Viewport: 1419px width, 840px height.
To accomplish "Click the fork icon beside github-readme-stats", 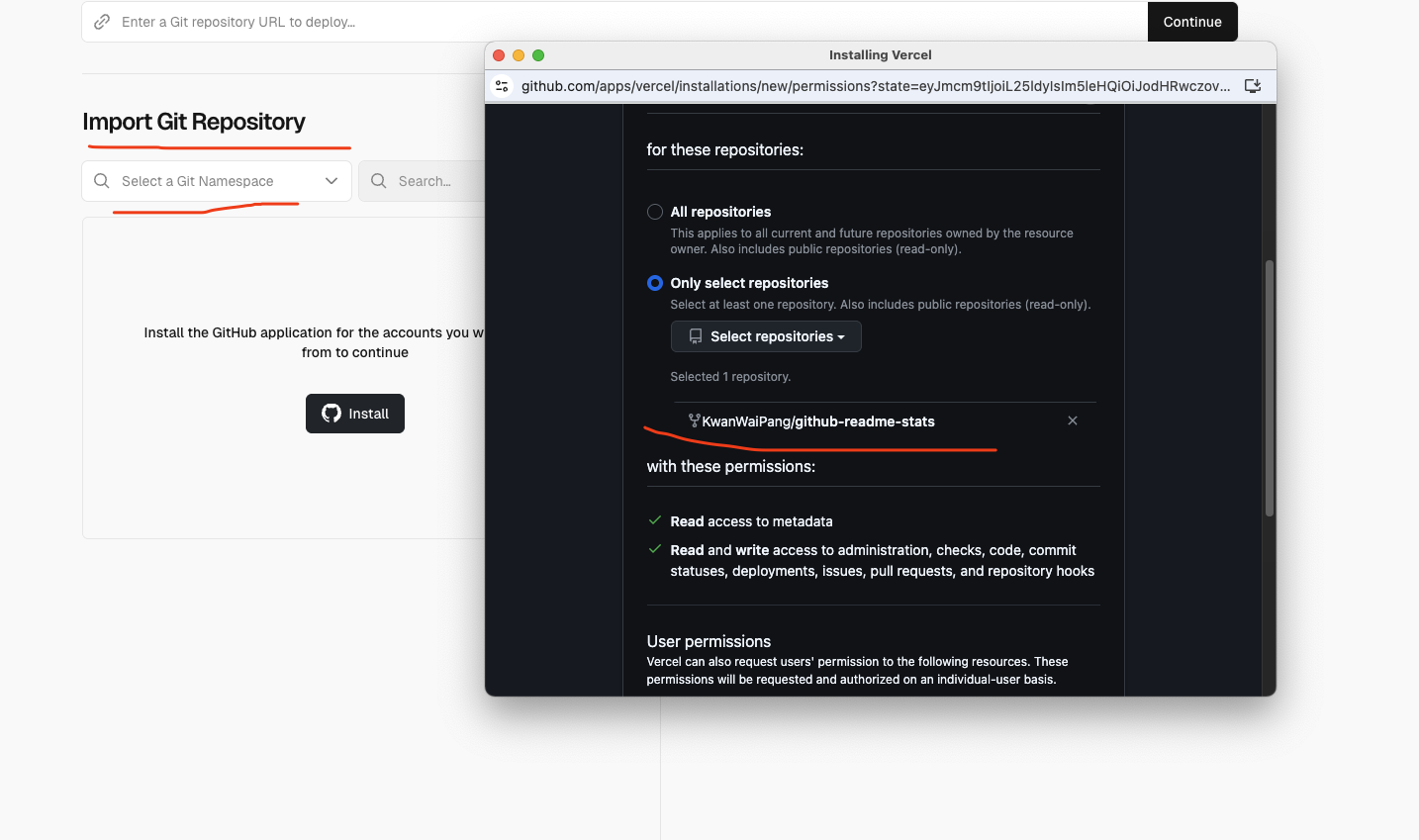I will 694,421.
